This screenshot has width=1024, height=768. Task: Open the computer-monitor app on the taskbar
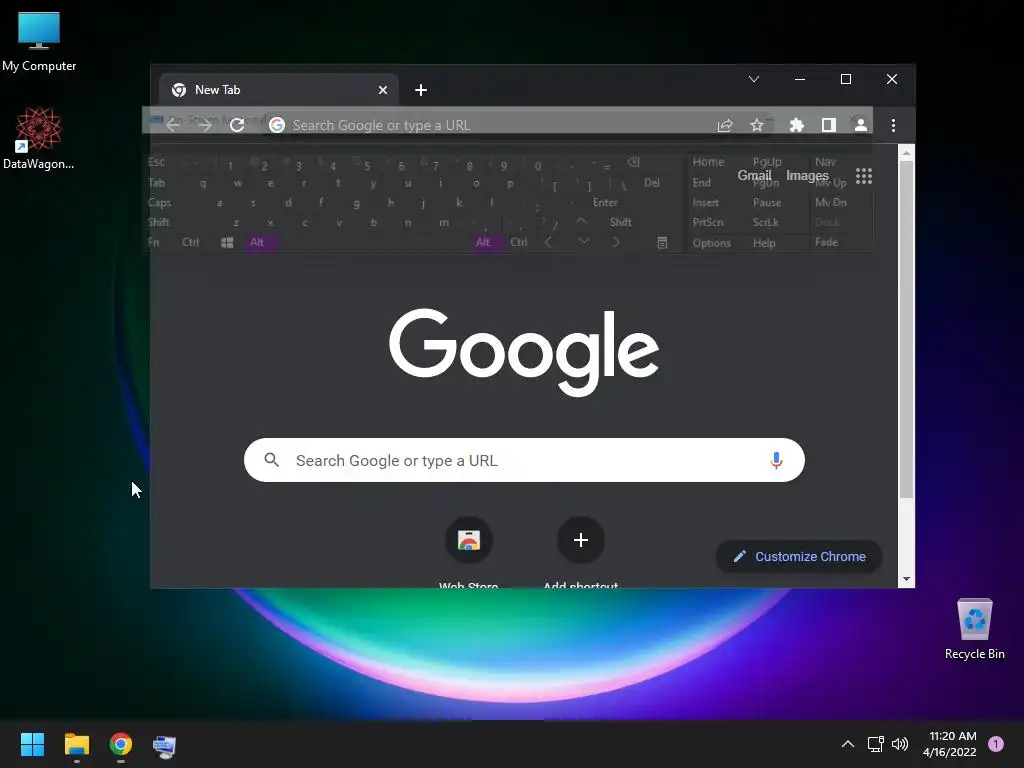165,745
